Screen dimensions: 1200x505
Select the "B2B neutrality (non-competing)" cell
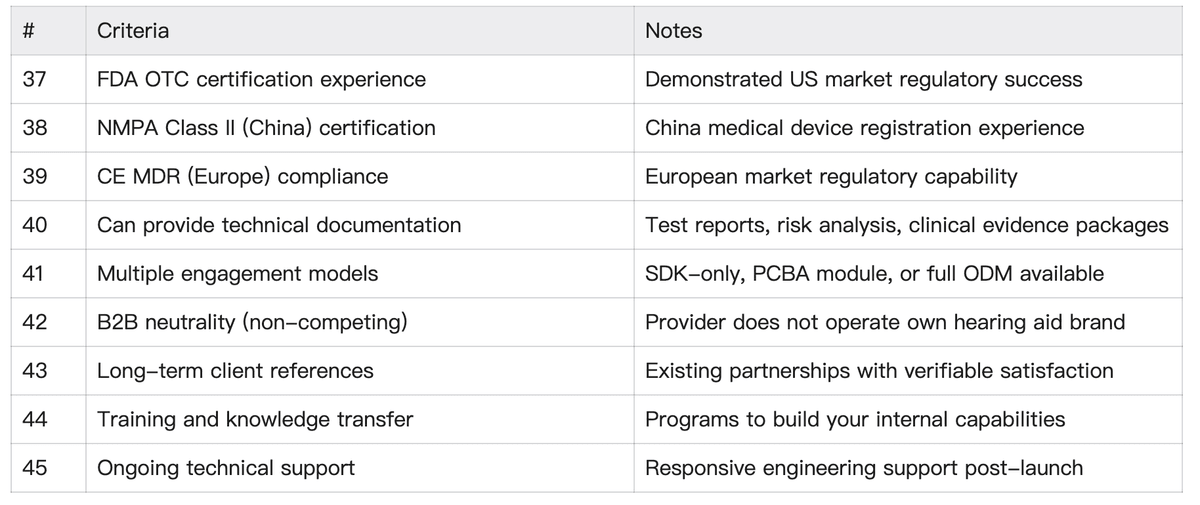coord(251,322)
